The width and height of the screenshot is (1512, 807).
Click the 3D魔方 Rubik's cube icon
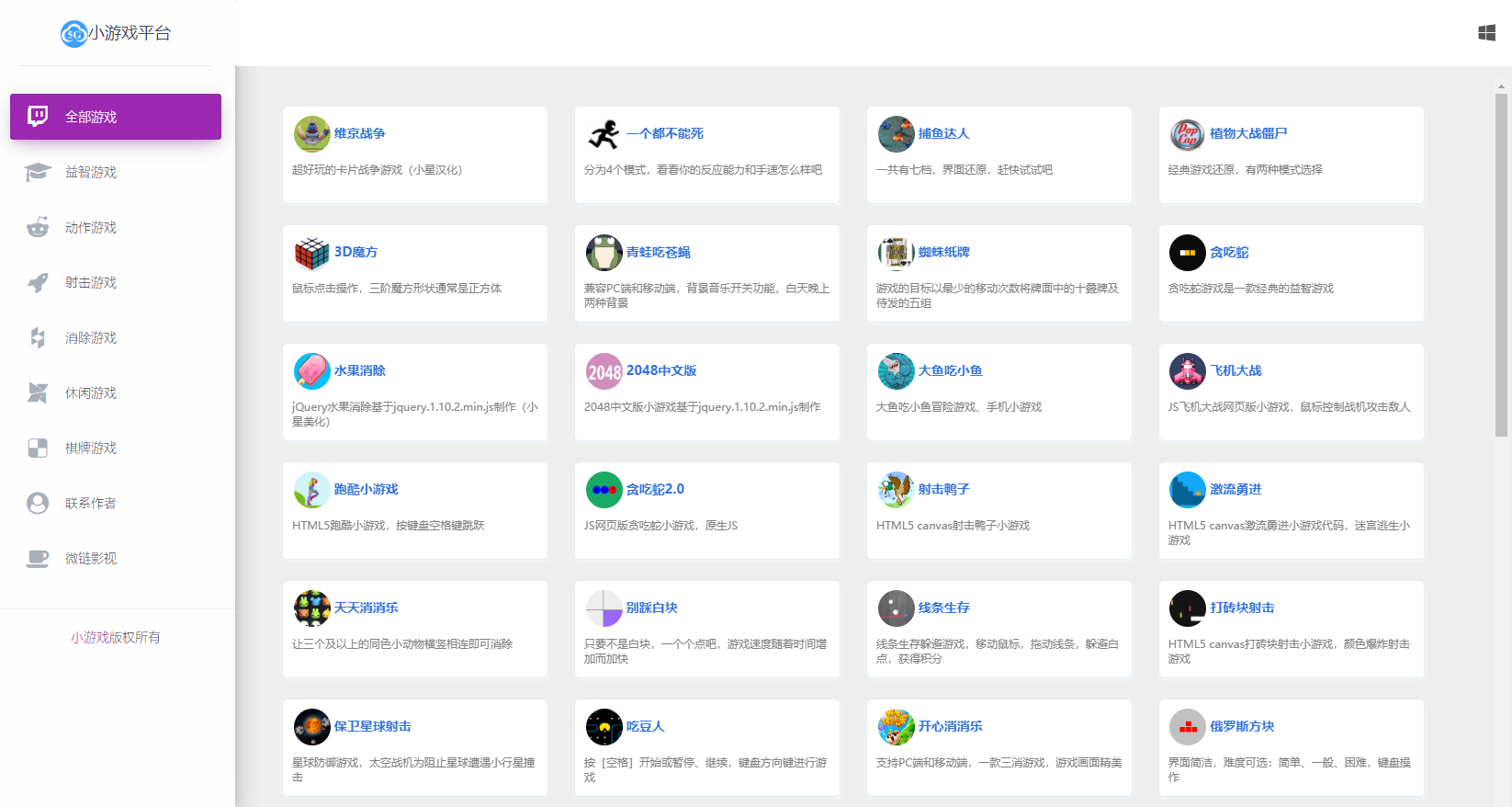coord(311,253)
